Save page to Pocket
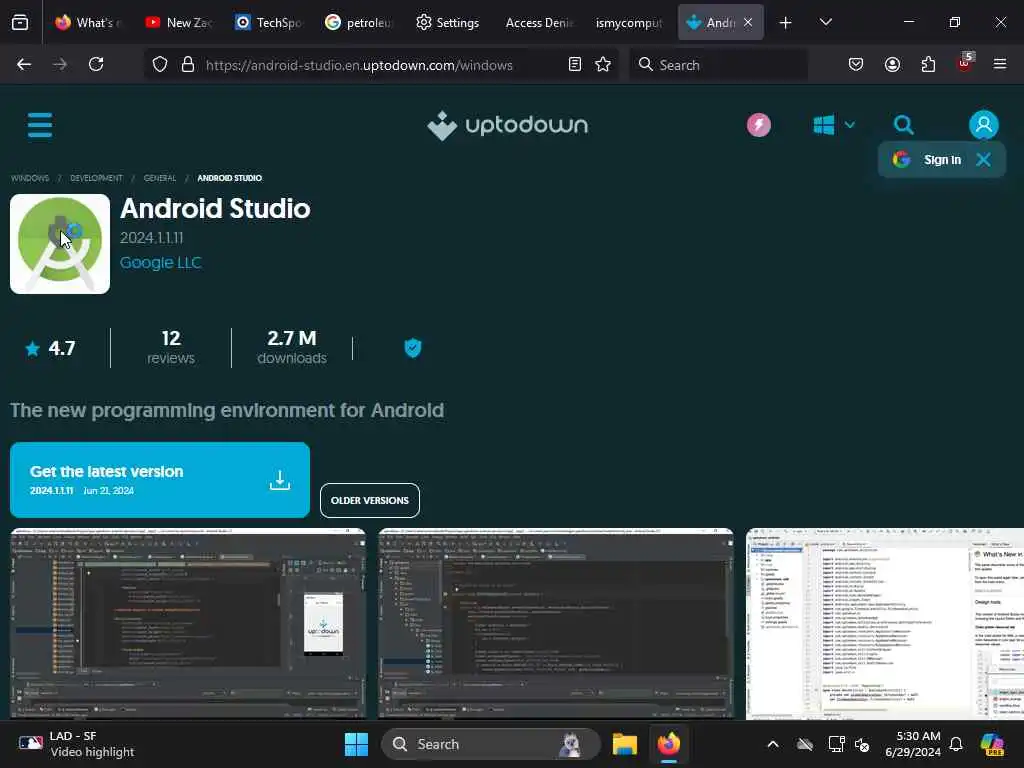This screenshot has width=1024, height=768. click(856, 64)
